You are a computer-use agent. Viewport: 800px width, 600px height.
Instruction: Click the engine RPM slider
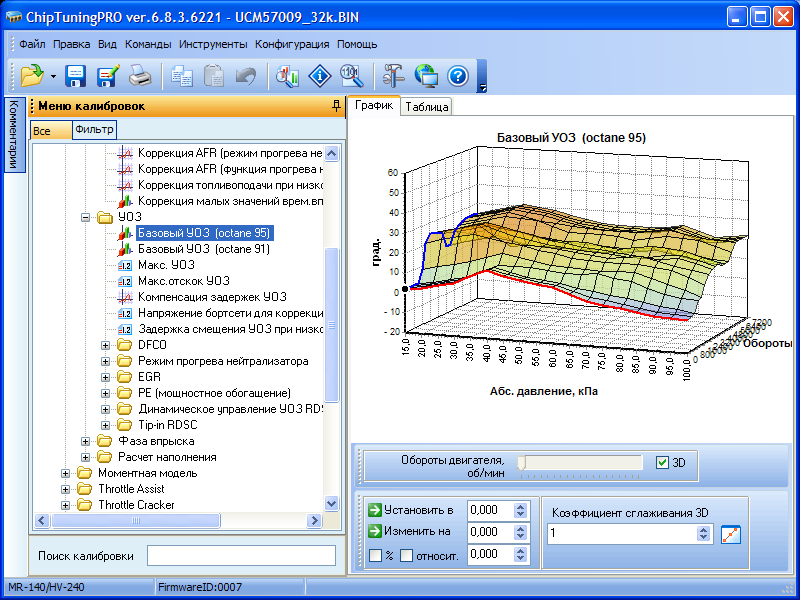(x=582, y=463)
